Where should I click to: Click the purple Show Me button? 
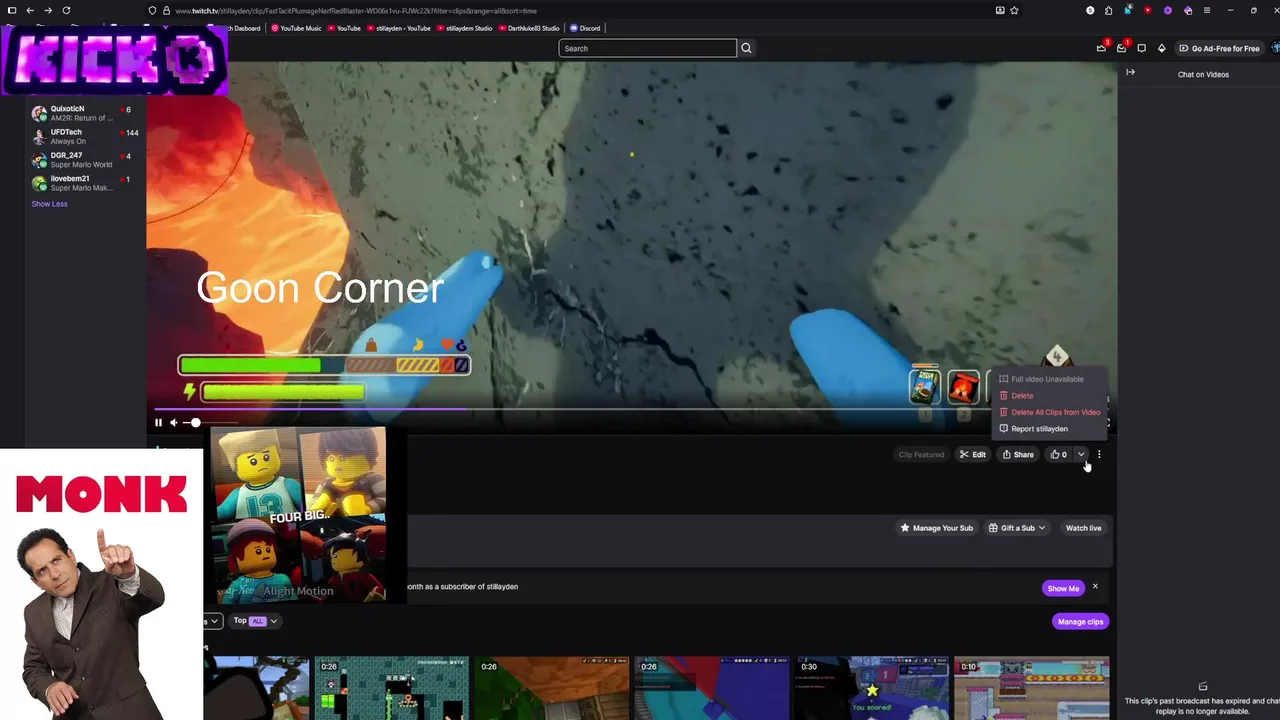click(1063, 588)
